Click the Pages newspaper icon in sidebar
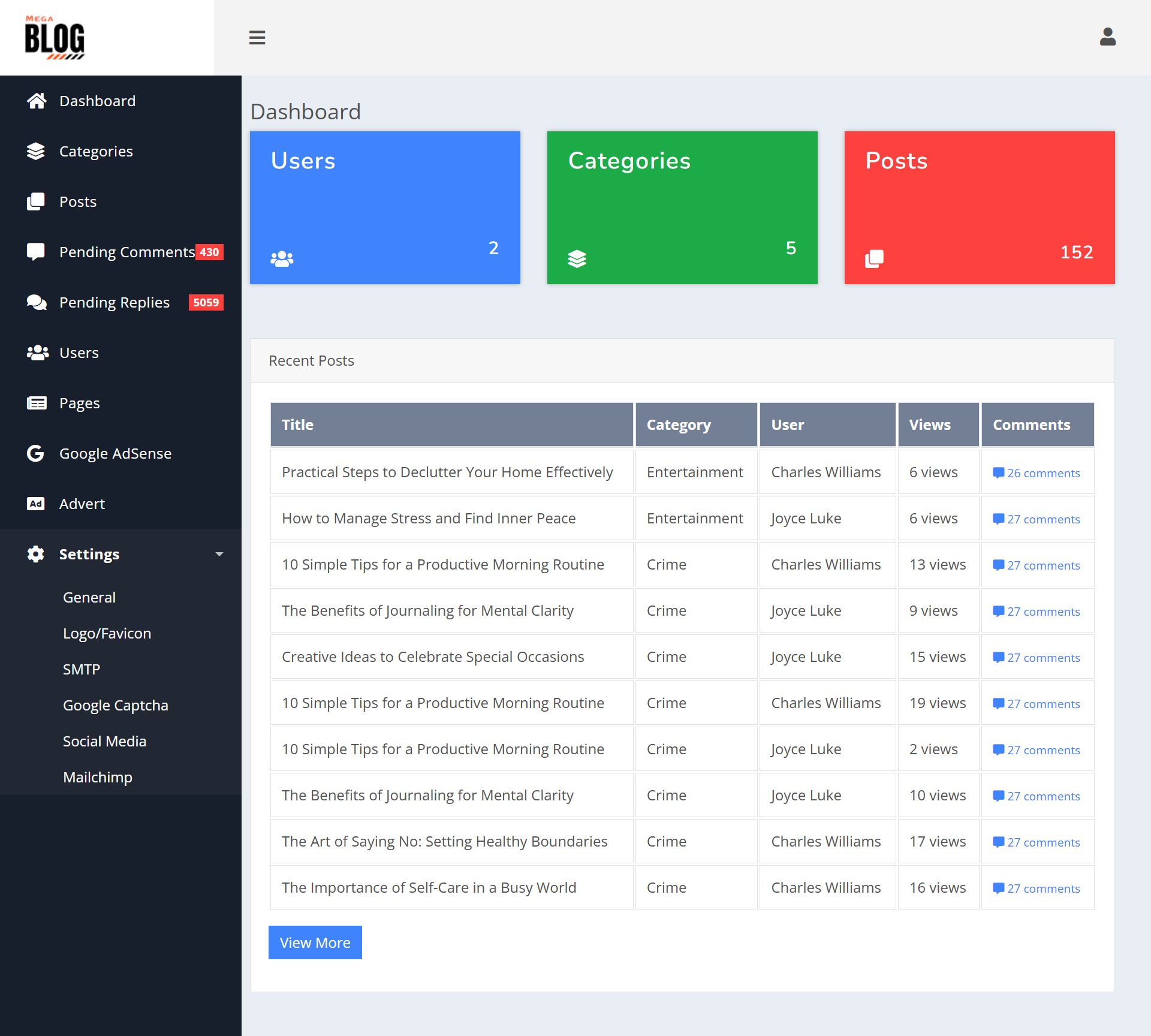This screenshot has width=1151, height=1036. [x=36, y=403]
